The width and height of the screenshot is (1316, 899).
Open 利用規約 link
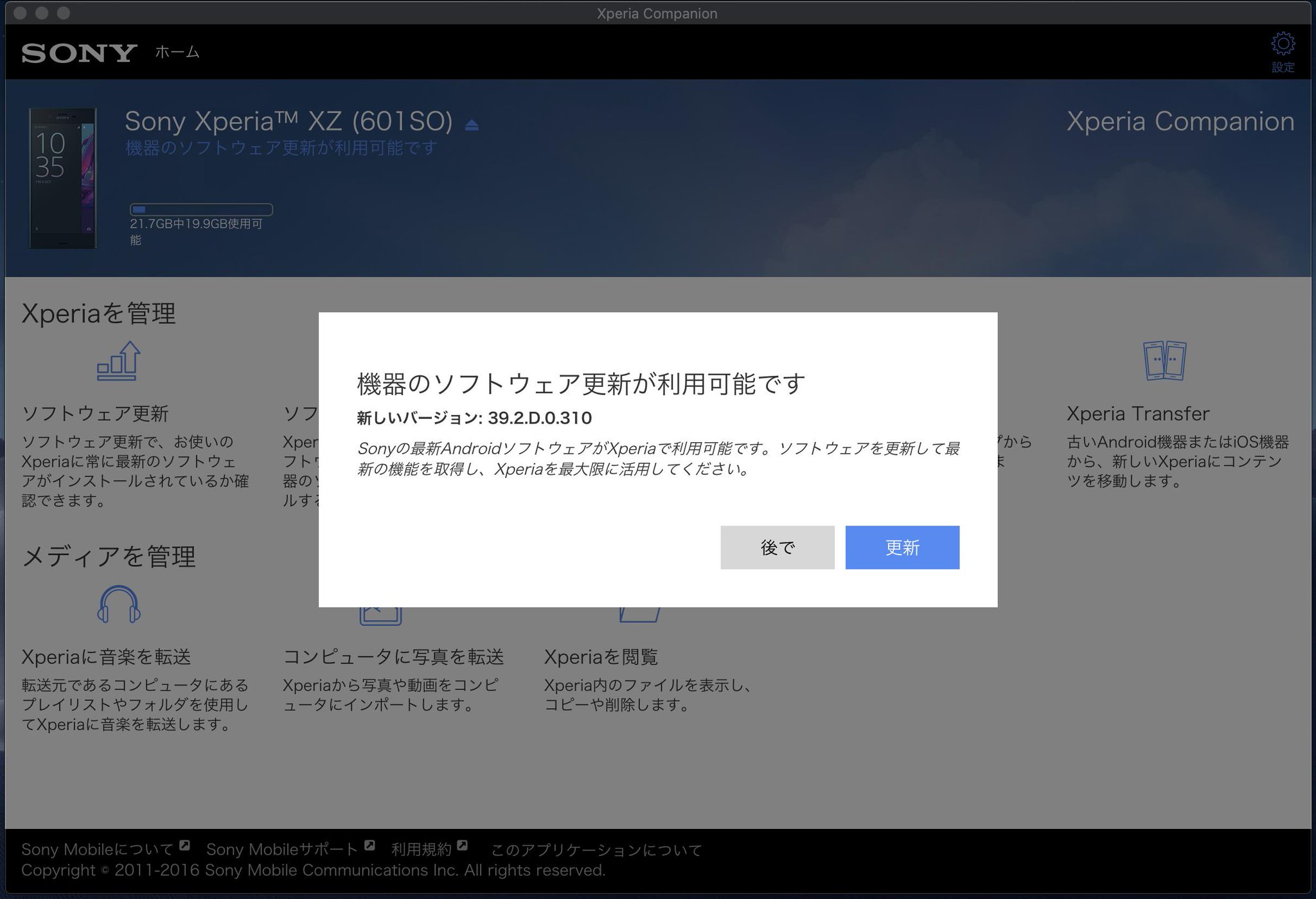pos(422,850)
